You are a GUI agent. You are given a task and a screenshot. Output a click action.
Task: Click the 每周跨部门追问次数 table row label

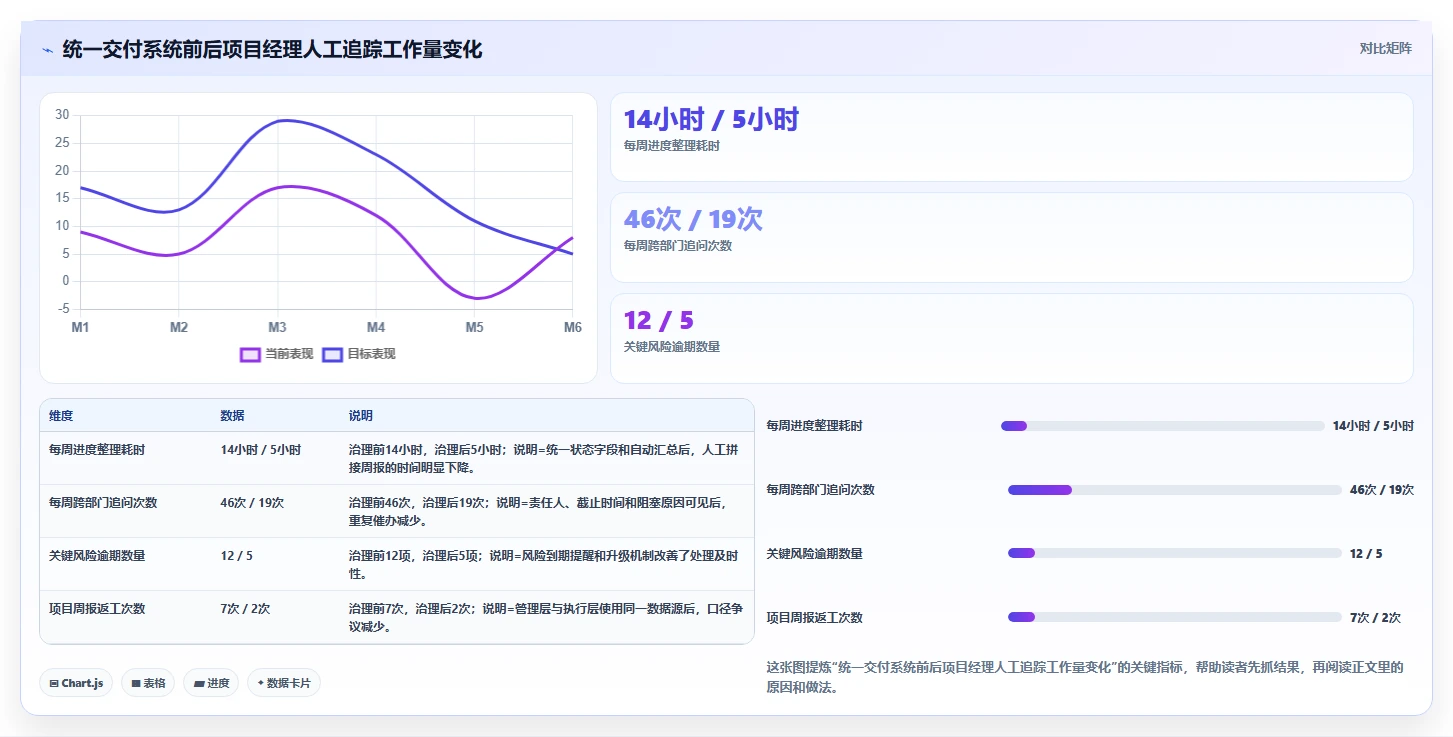[103, 503]
